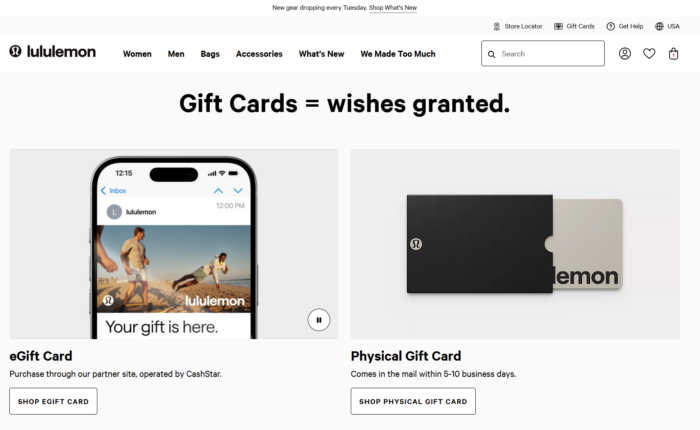Click the search magnifier icon
This screenshot has width=700, height=430.
(x=491, y=54)
